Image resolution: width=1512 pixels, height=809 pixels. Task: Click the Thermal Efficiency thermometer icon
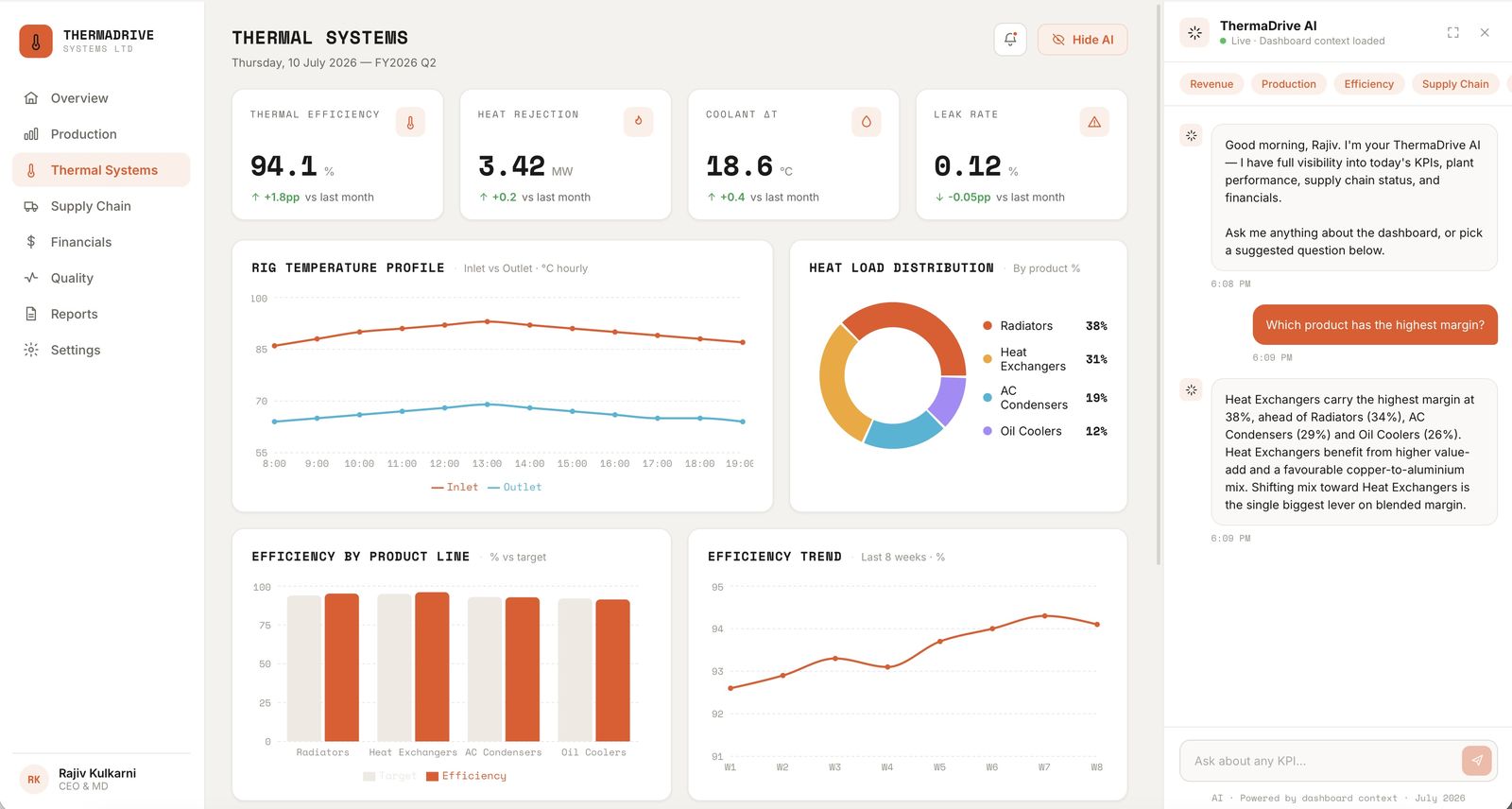coord(410,122)
